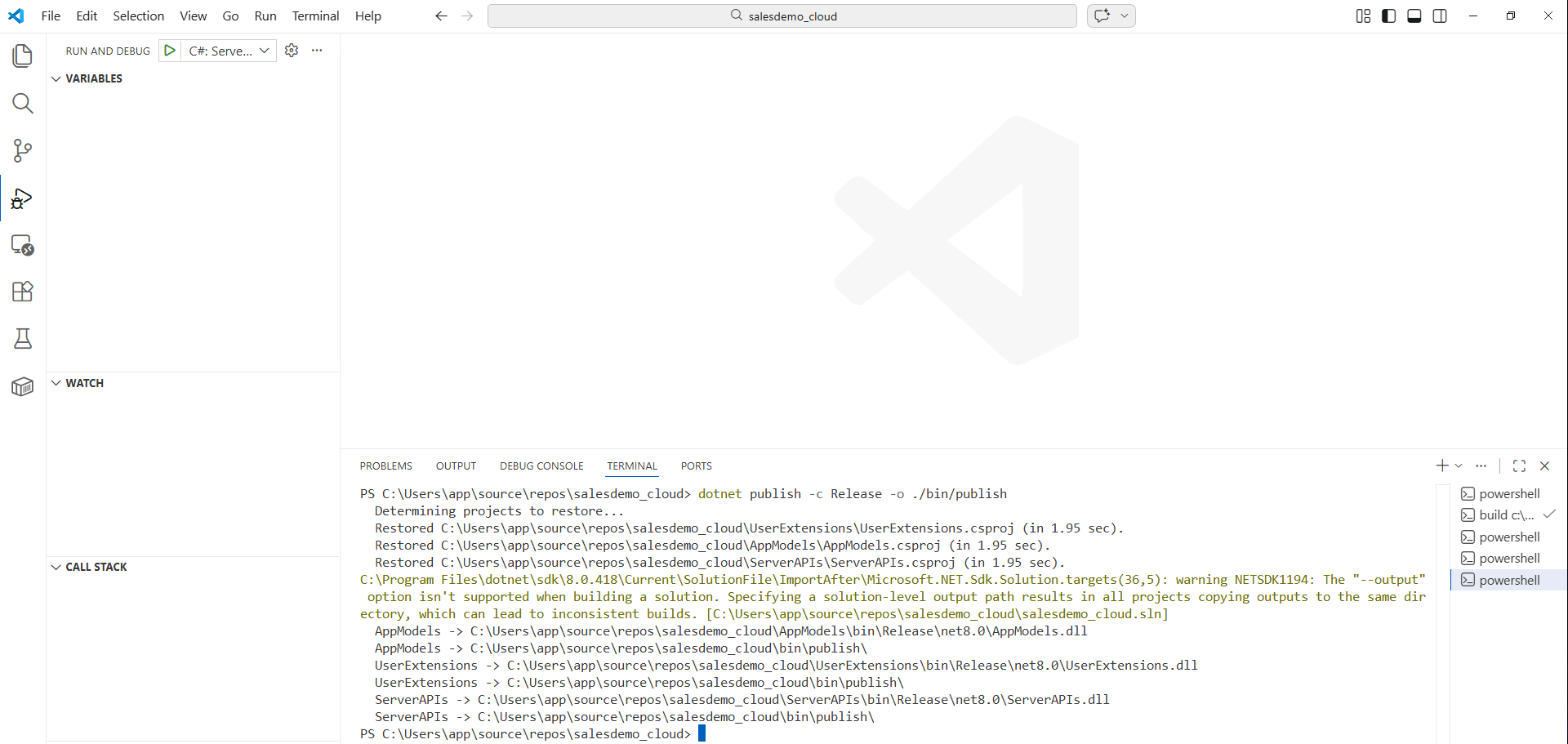Open the debug configuration dropdown 'C#: Serve...'

coord(229,51)
